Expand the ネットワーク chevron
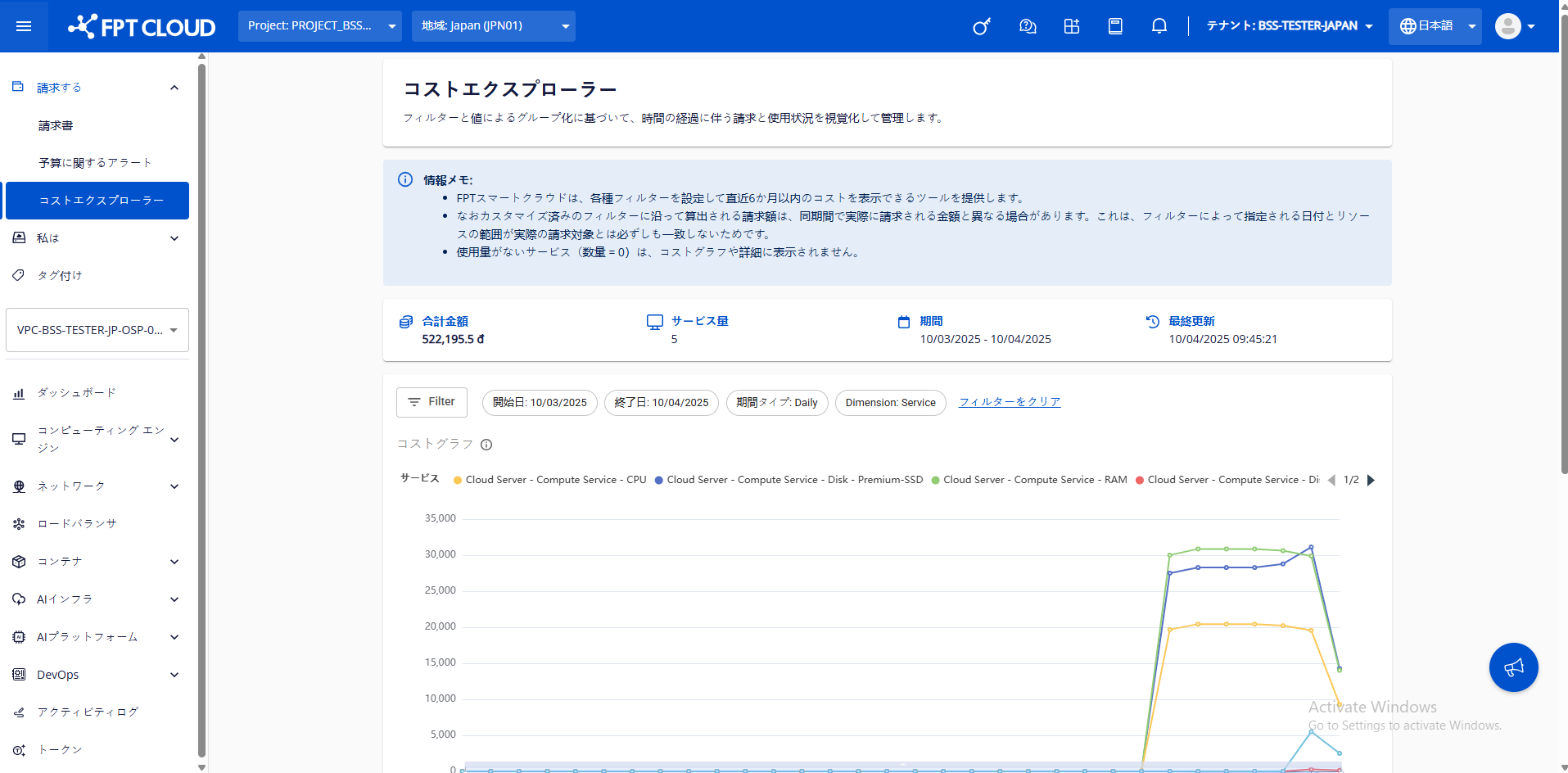1568x773 pixels. tap(174, 486)
